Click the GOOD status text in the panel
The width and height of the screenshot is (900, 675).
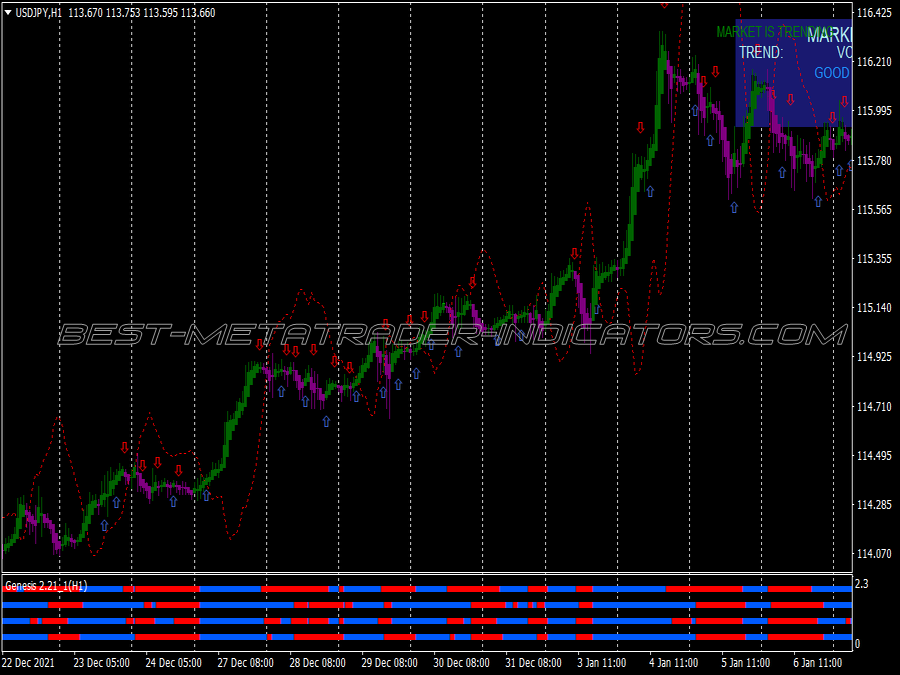click(x=832, y=73)
